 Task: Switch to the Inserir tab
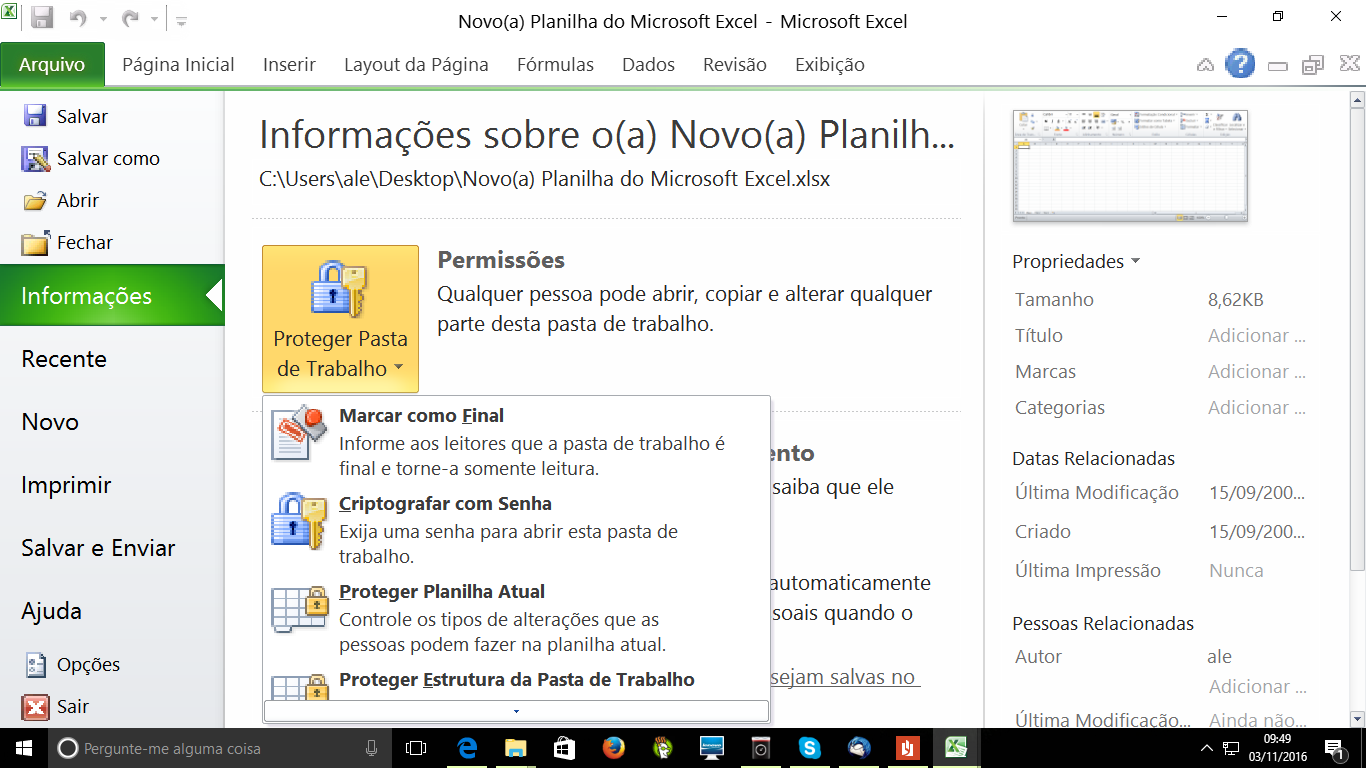[x=289, y=65]
